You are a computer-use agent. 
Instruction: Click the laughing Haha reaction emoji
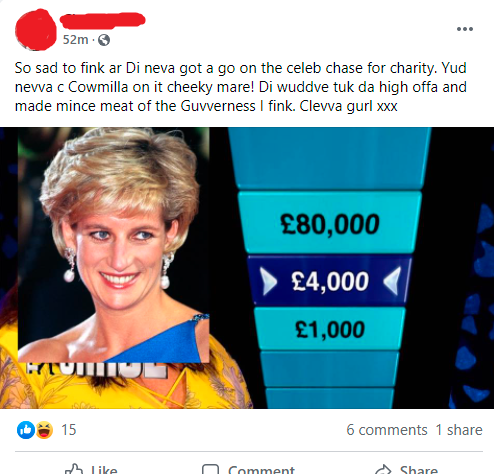tap(44, 430)
